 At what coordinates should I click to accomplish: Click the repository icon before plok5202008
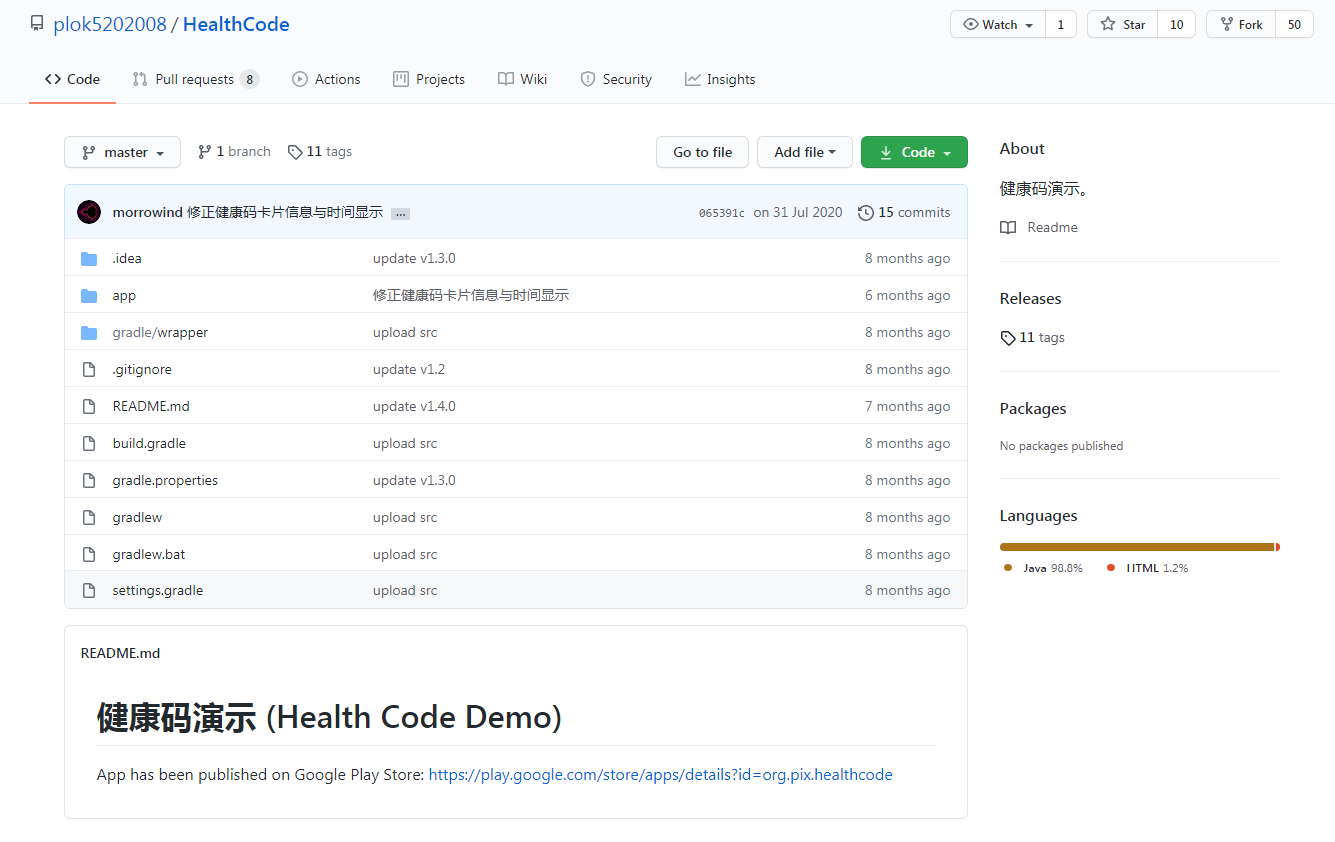[37, 24]
